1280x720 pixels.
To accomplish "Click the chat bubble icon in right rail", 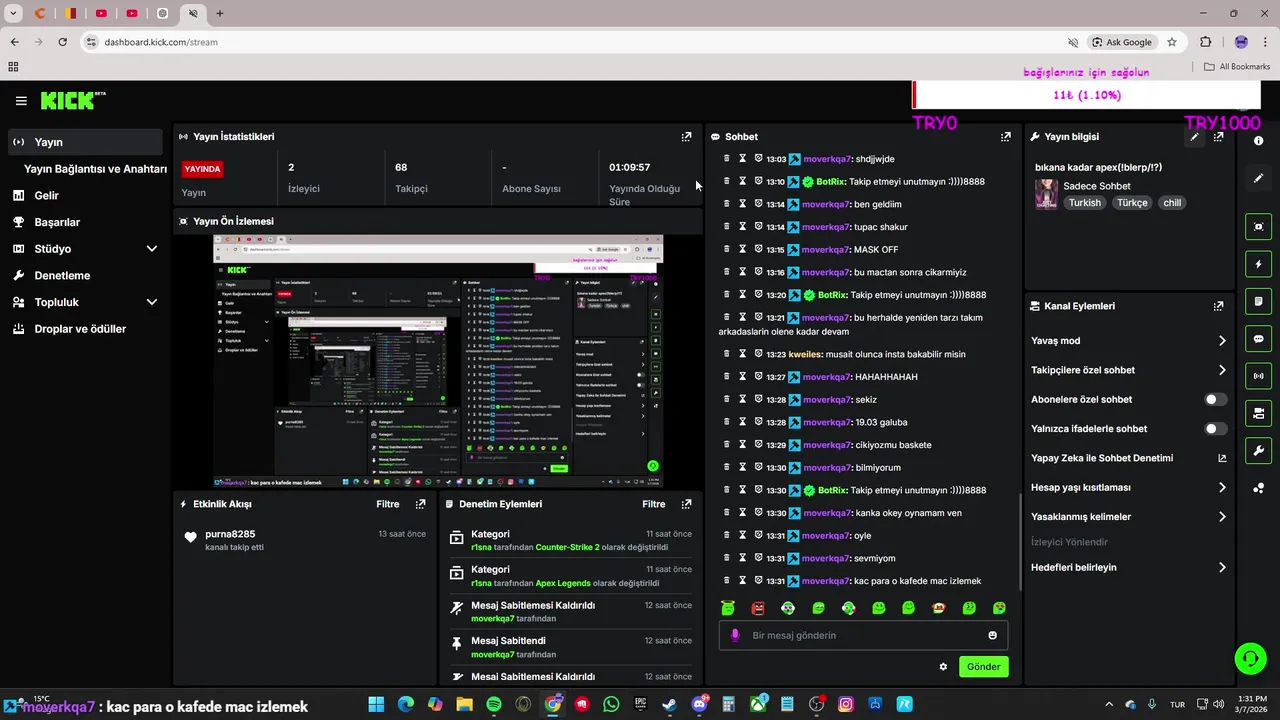I will pos(1259,339).
